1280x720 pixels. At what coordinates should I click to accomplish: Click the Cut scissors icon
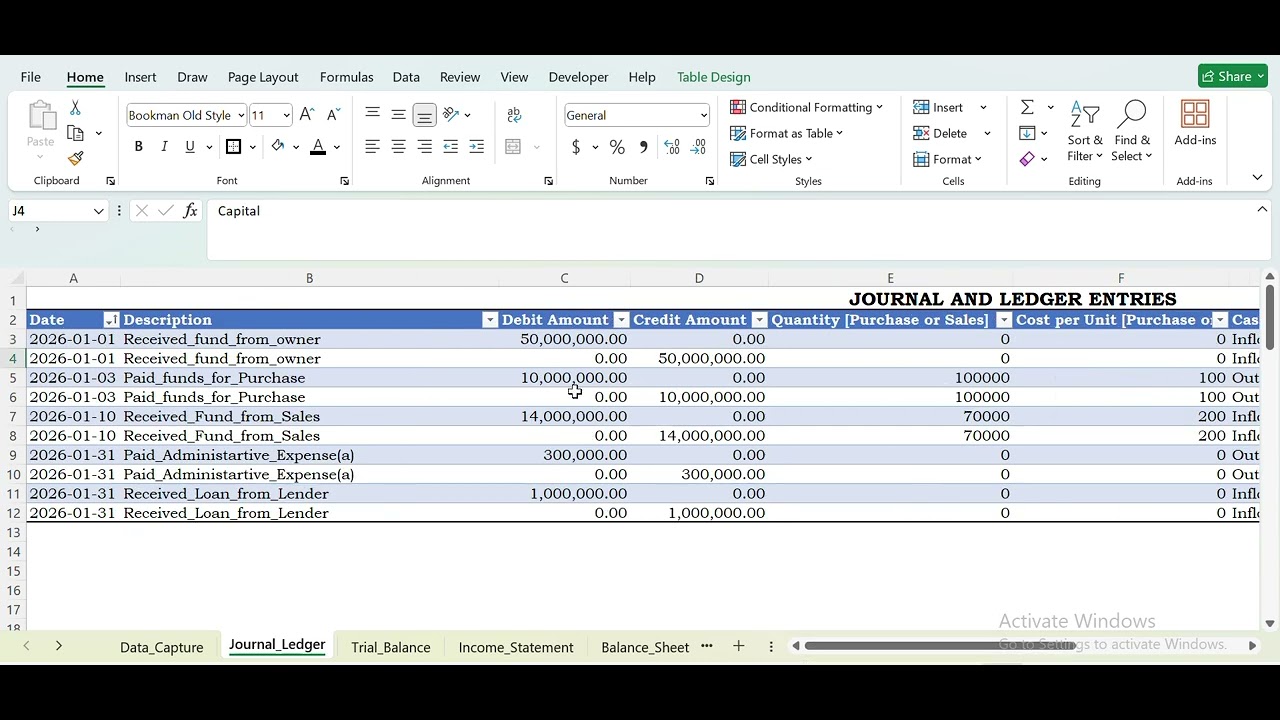tap(75, 108)
